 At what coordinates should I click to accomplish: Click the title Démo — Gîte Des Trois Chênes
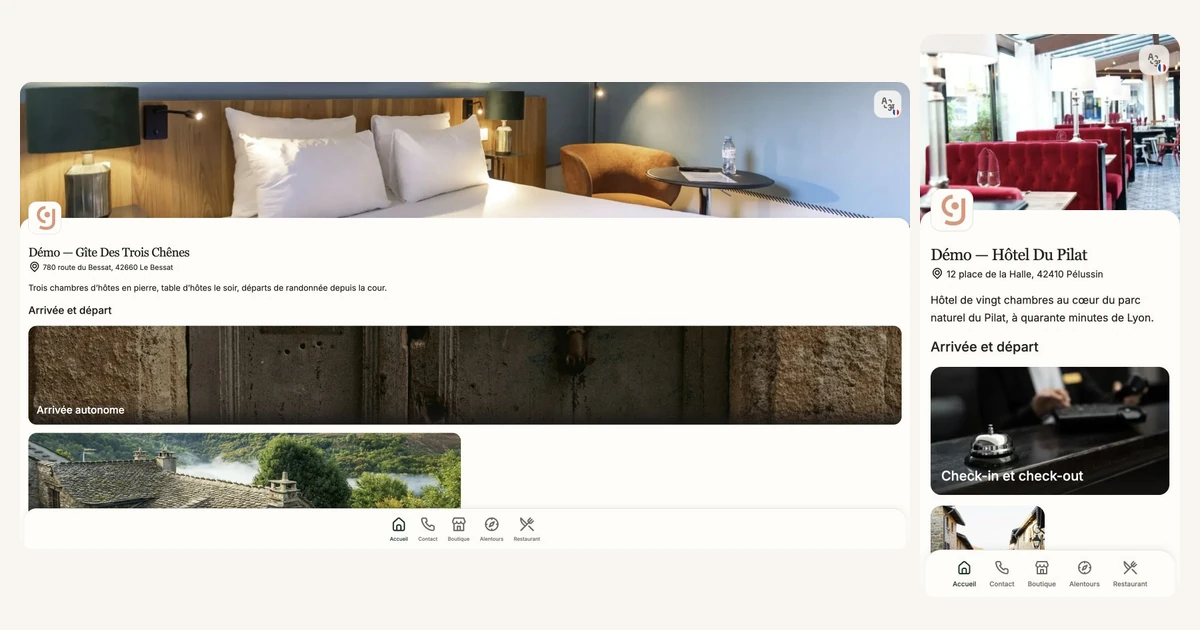click(x=109, y=252)
